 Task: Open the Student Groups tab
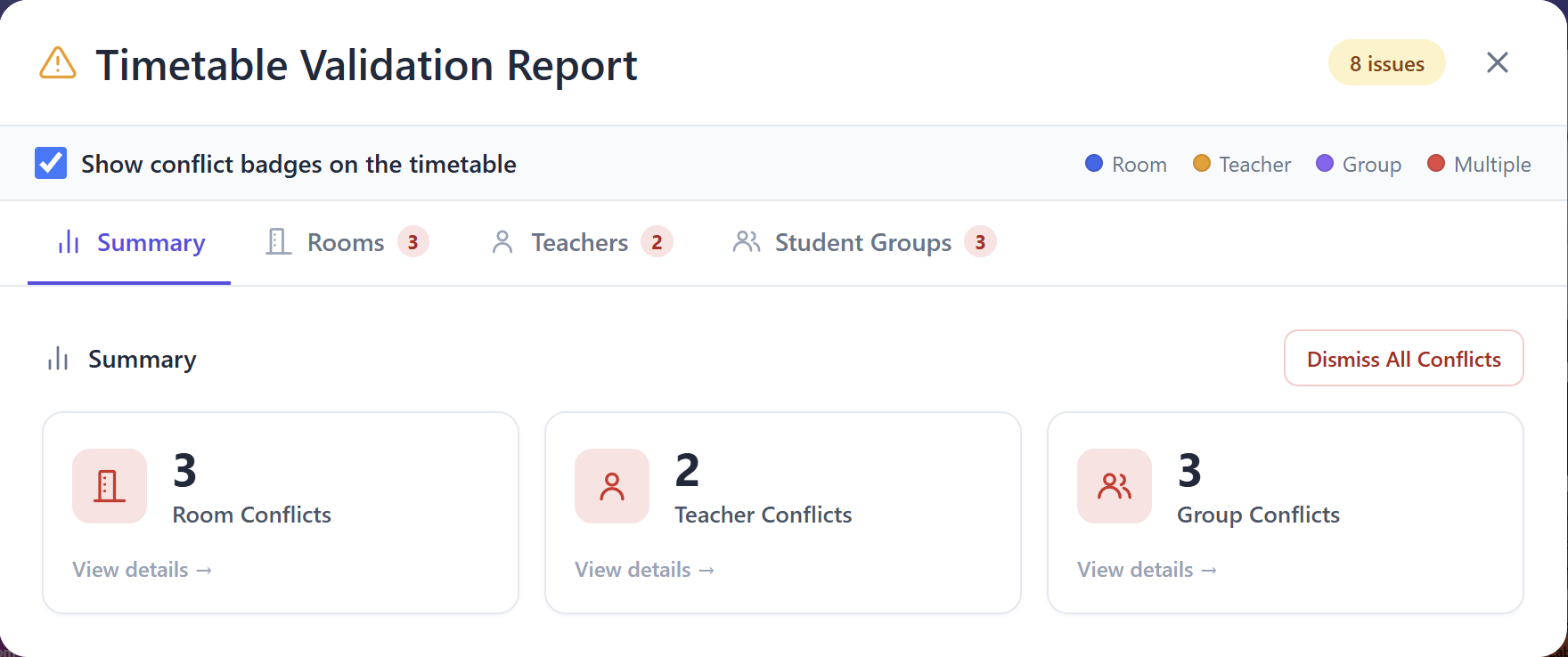[x=863, y=242]
